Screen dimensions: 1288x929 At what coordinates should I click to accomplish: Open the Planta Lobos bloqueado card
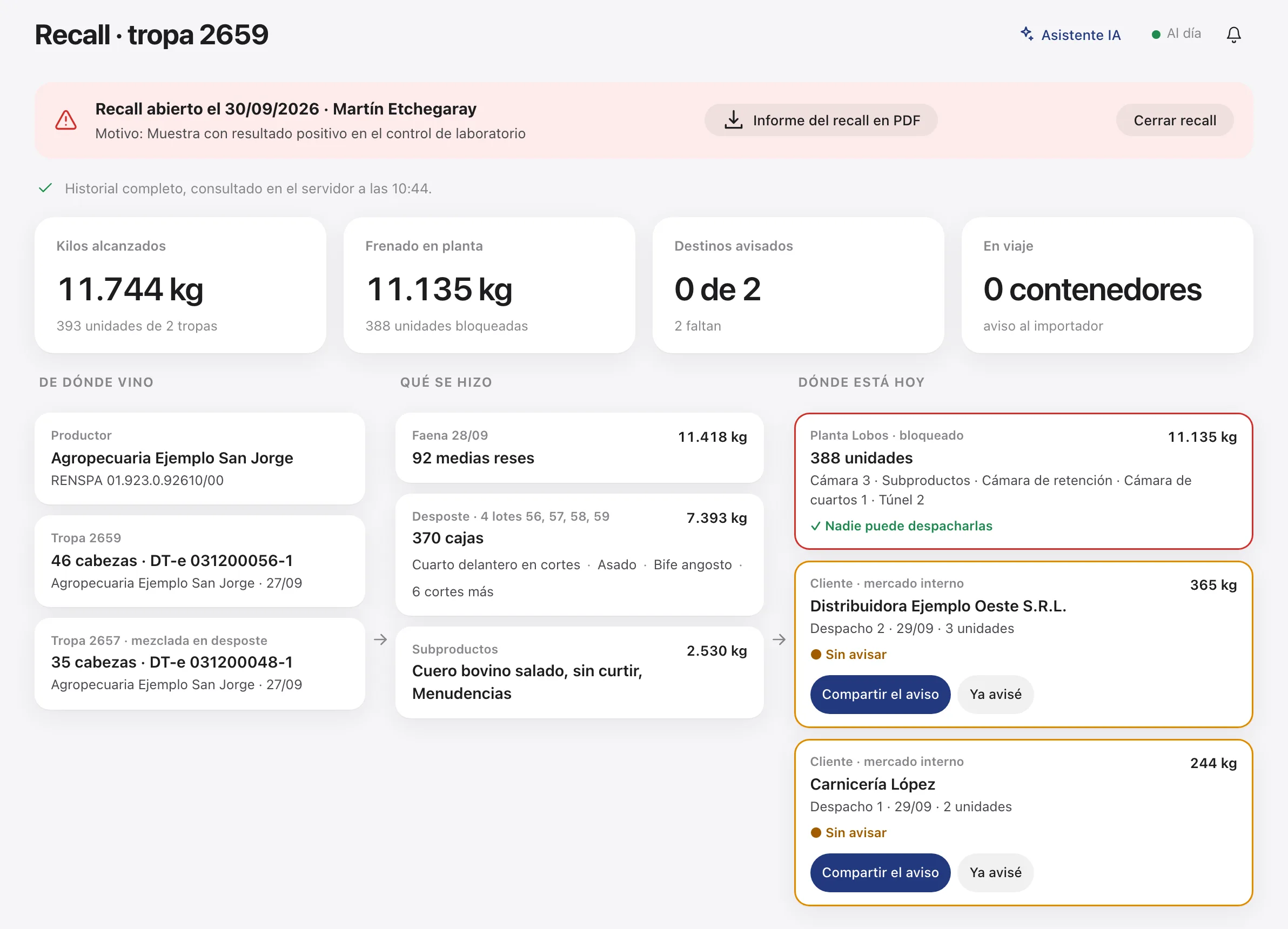click(1023, 481)
